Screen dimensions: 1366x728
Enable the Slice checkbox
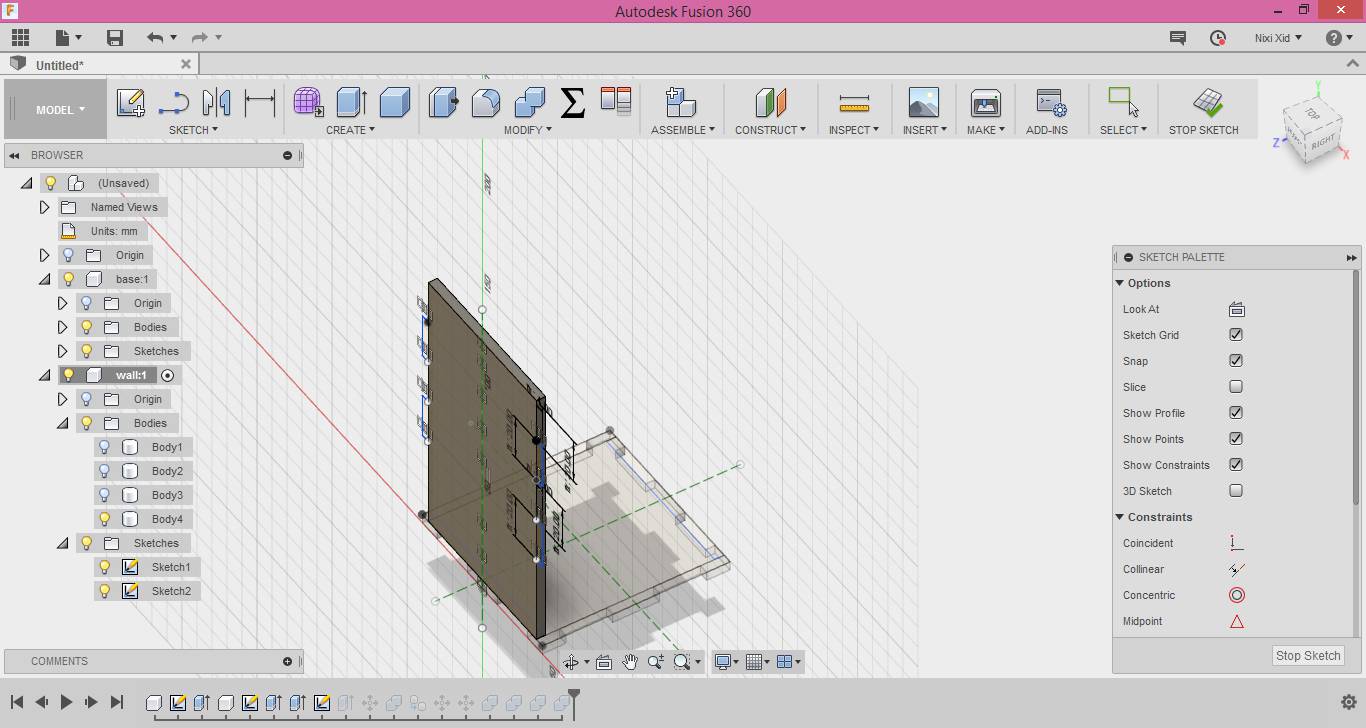pyautogui.click(x=1236, y=387)
